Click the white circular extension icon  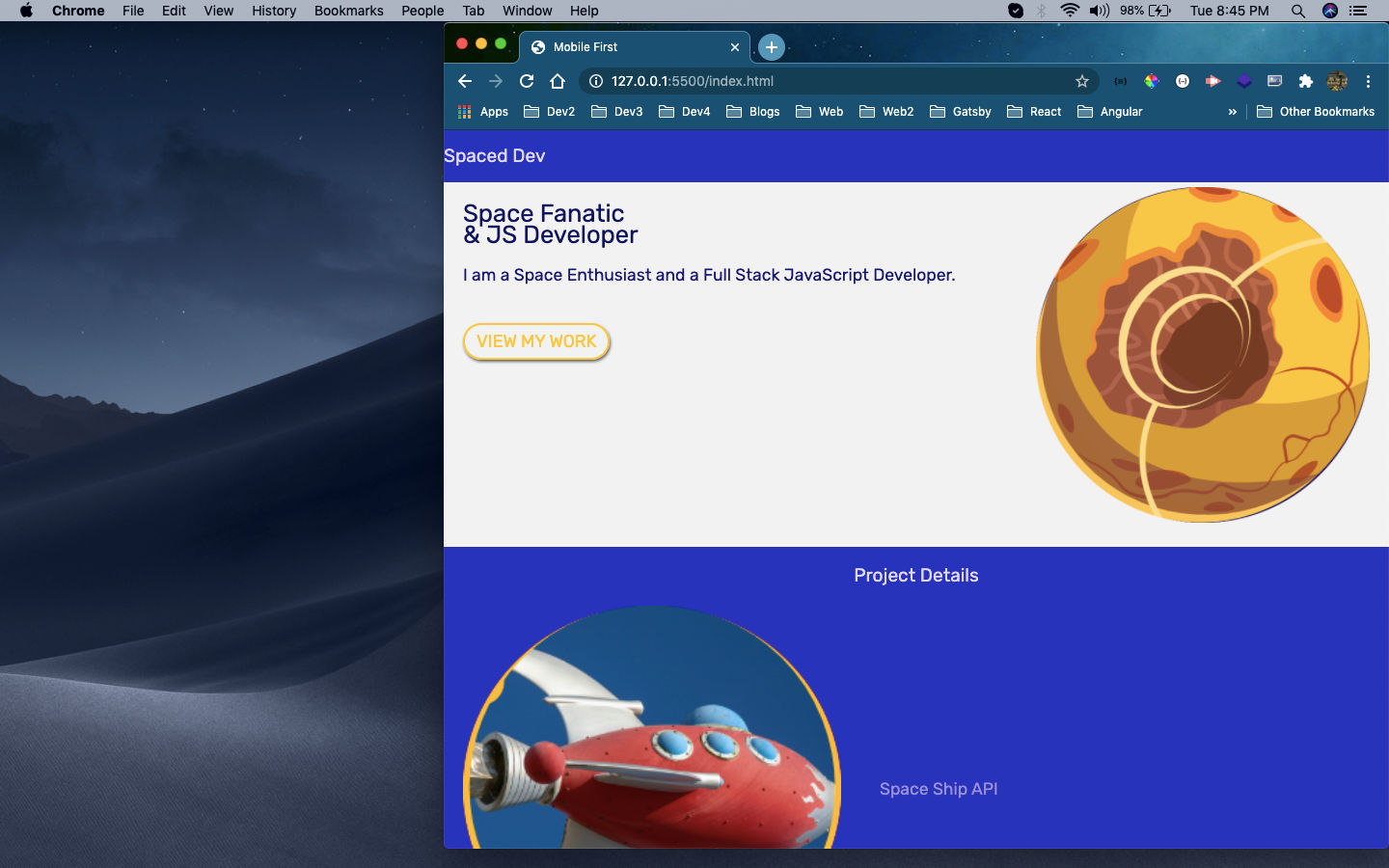point(1183,81)
